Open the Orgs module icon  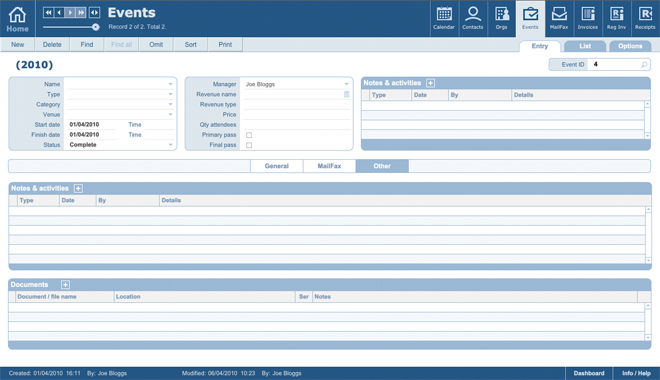(501, 19)
